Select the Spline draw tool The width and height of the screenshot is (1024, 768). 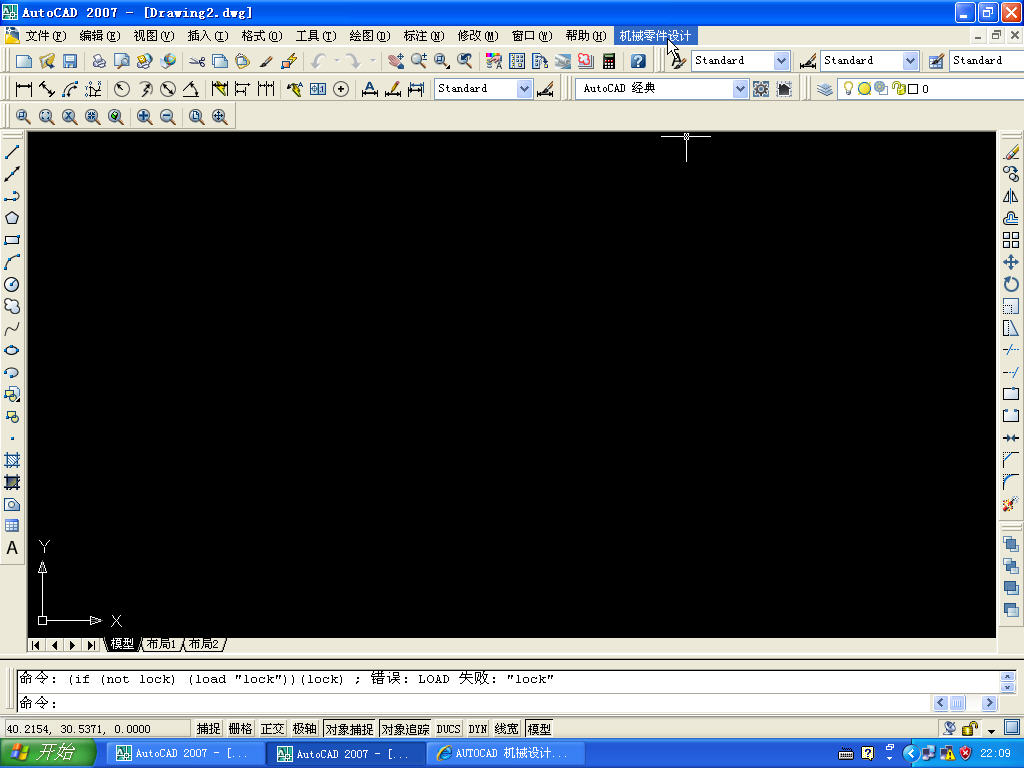12,328
